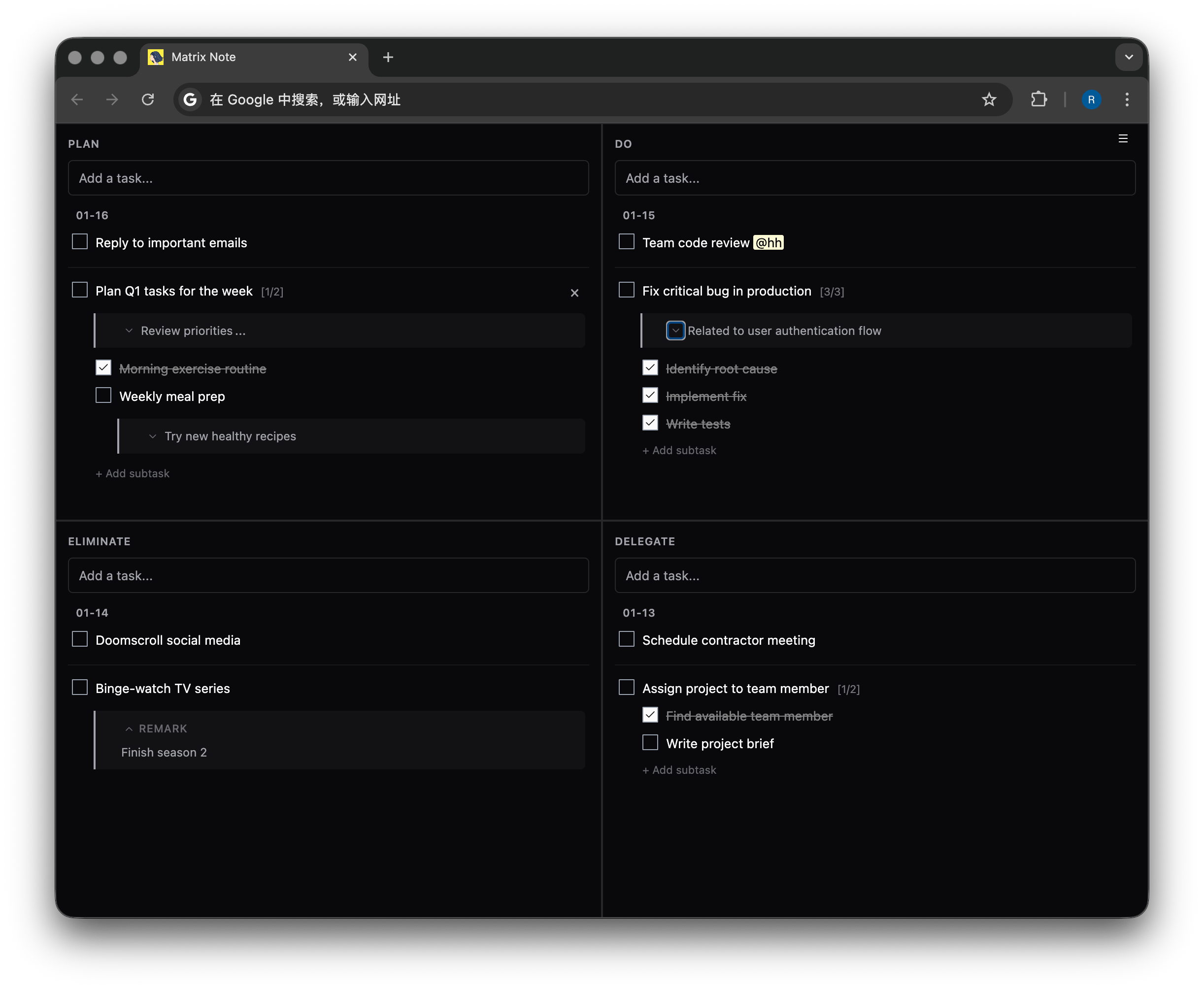Focus the ELIMINATE Add a task field
The width and height of the screenshot is (1204, 991).
(x=328, y=575)
